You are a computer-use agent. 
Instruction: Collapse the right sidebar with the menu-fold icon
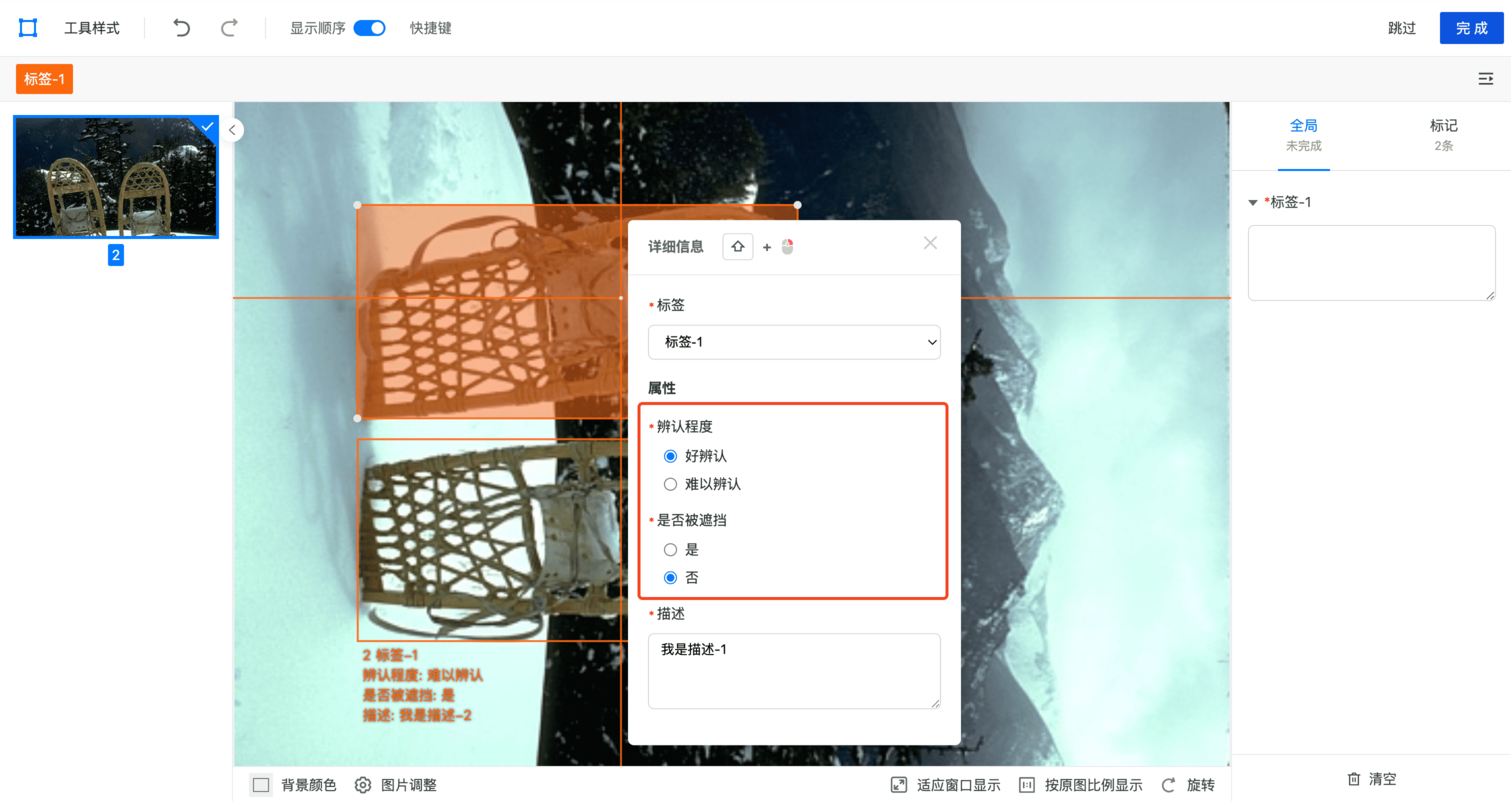point(1486,79)
